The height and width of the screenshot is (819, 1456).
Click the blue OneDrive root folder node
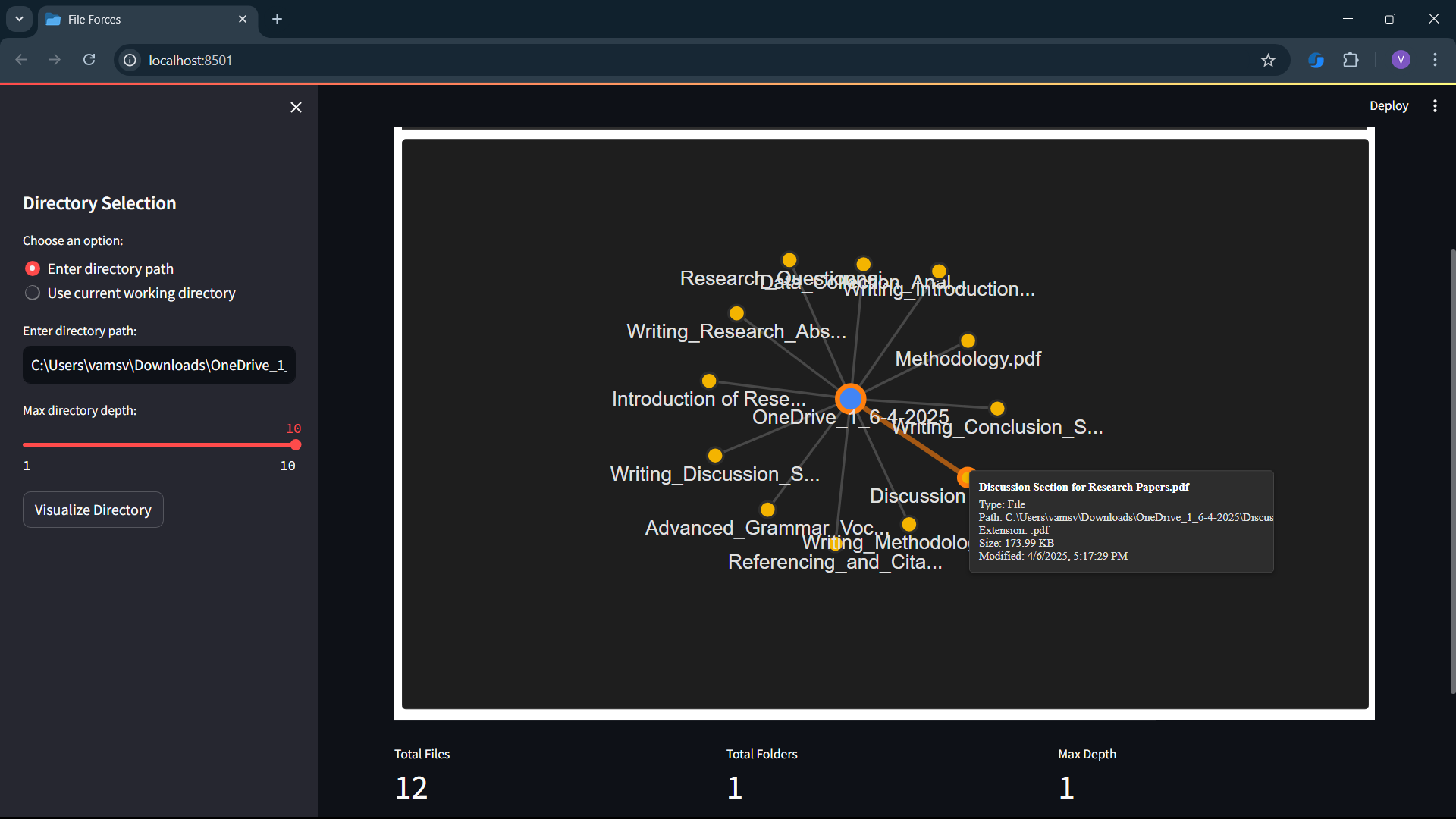[x=850, y=398]
